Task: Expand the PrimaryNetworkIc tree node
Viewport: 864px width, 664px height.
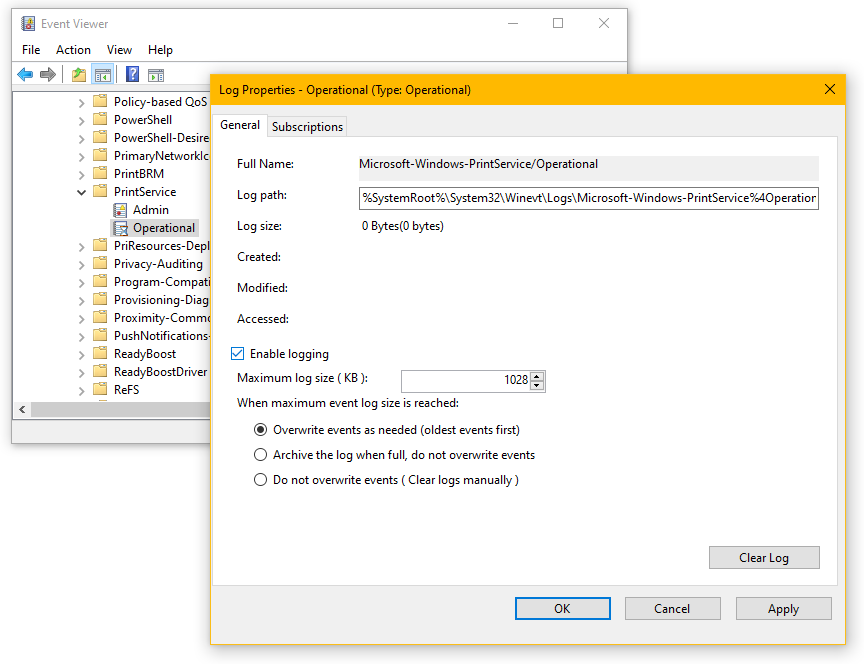Action: [x=81, y=157]
